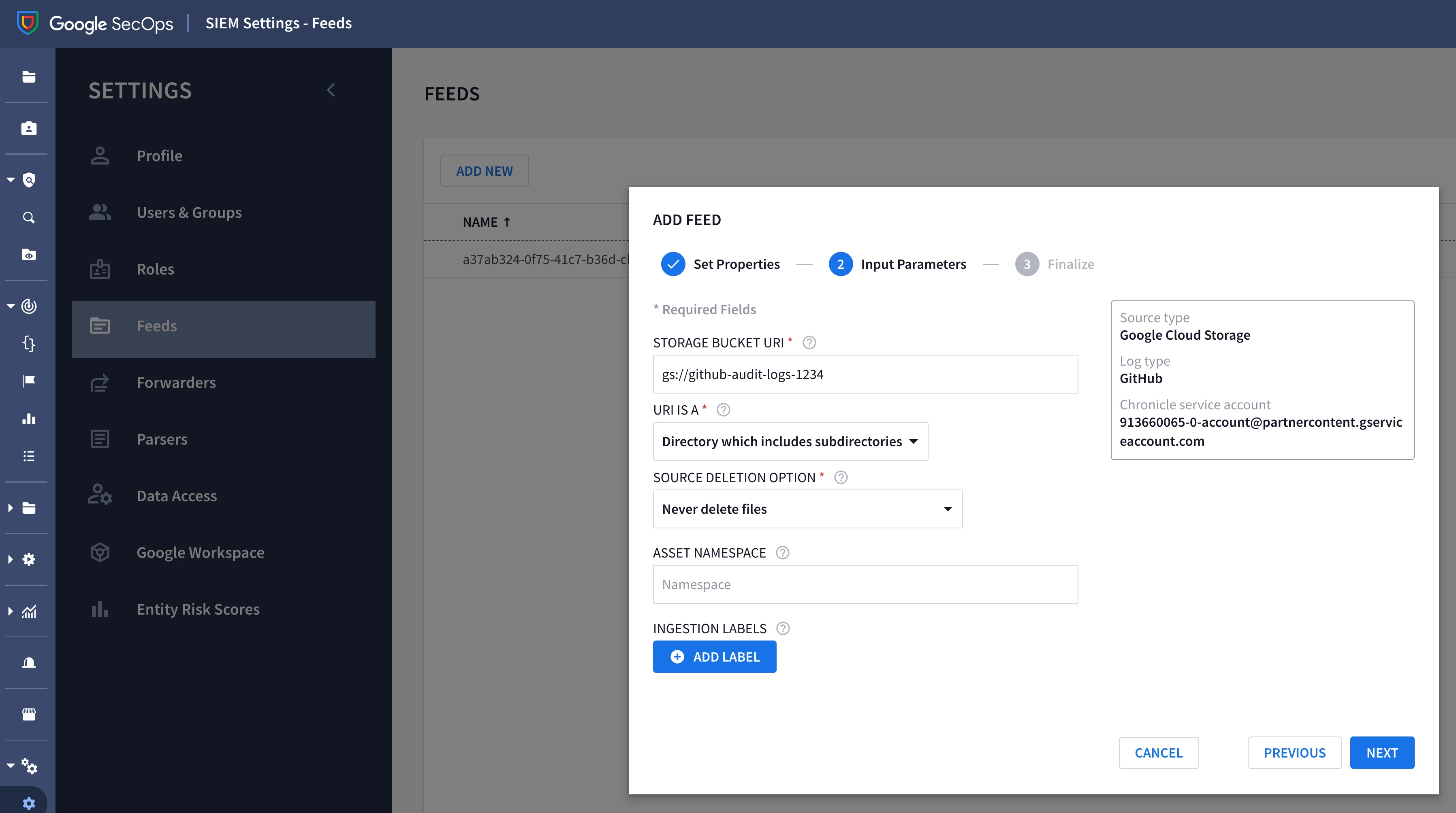Expand the gear section arrow in left rail
1456x813 pixels.
pyautogui.click(x=11, y=559)
